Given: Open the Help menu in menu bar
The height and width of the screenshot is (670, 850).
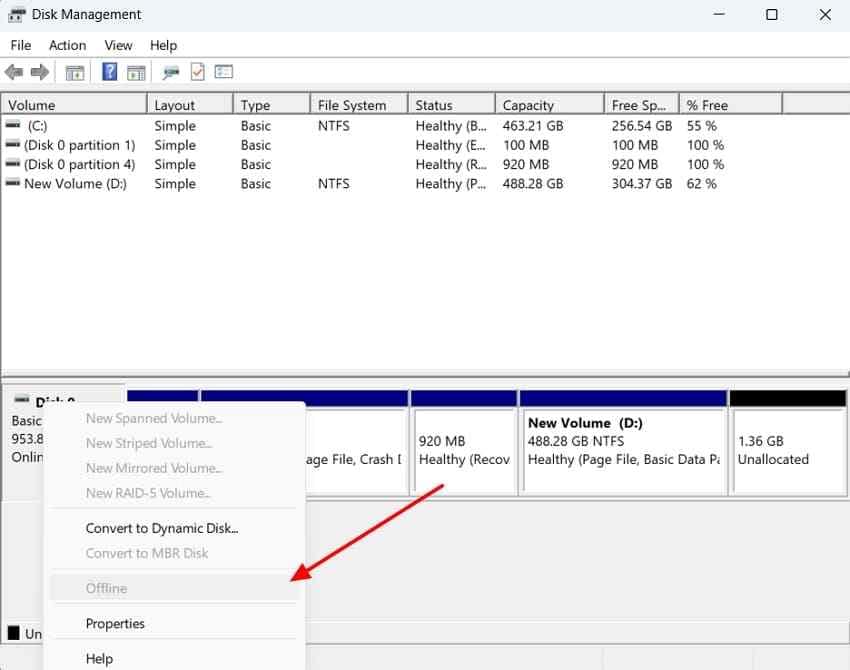Looking at the screenshot, I should pyautogui.click(x=163, y=46).
